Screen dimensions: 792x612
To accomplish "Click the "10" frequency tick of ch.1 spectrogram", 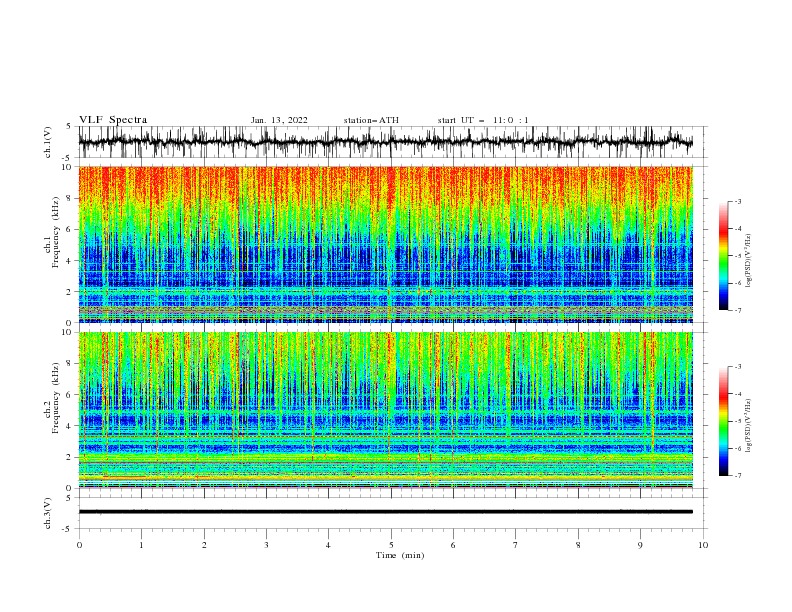I will (69, 167).
